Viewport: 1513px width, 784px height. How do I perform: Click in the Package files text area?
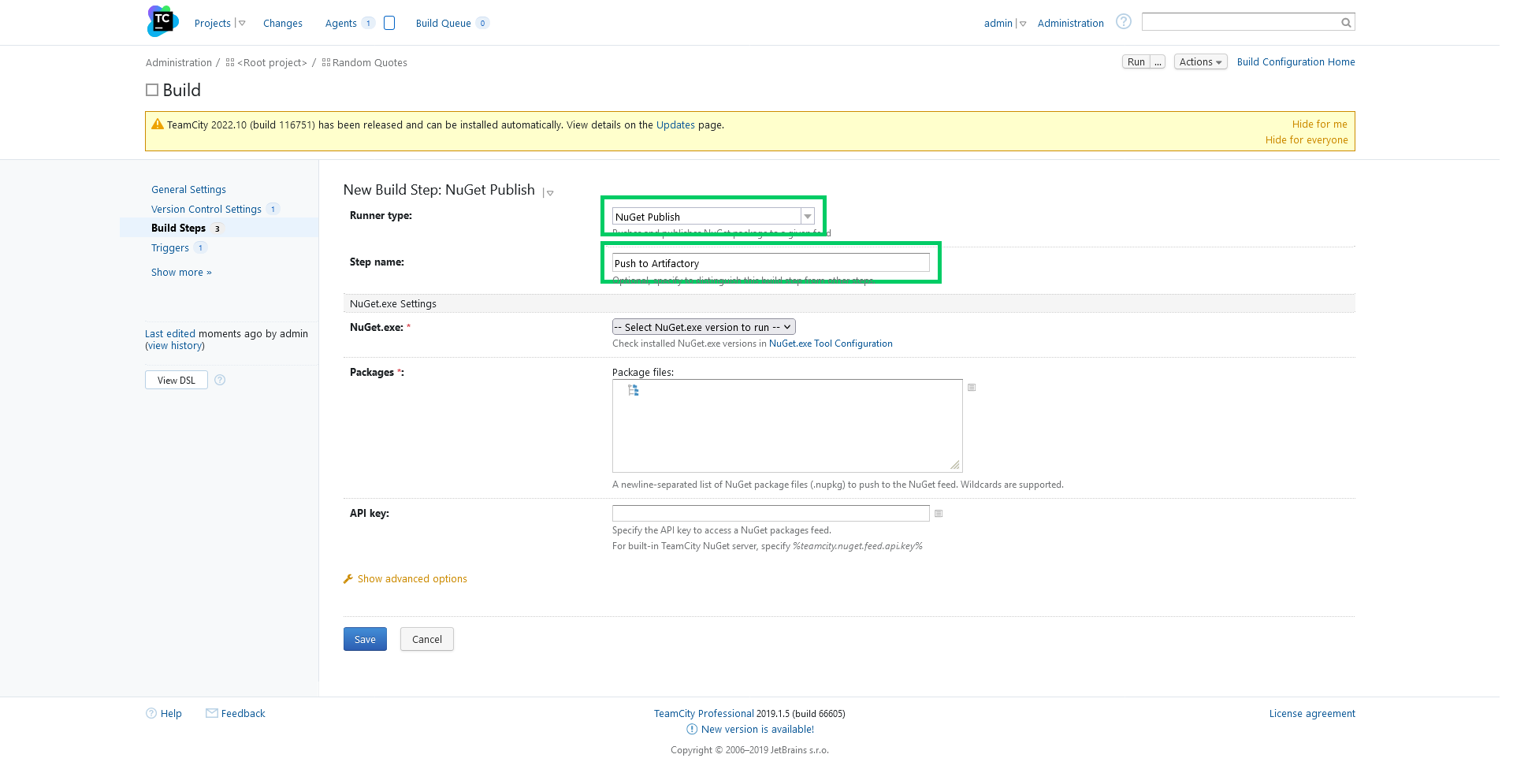(787, 426)
